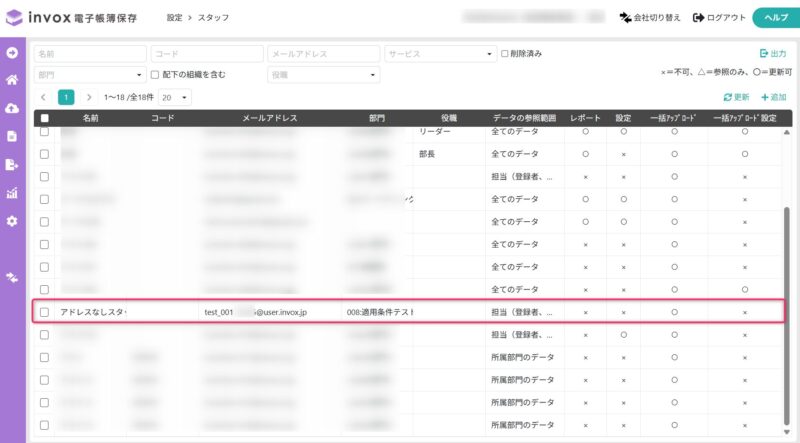Open the サービス dropdown filter
The height and width of the screenshot is (443, 800).
click(440, 54)
